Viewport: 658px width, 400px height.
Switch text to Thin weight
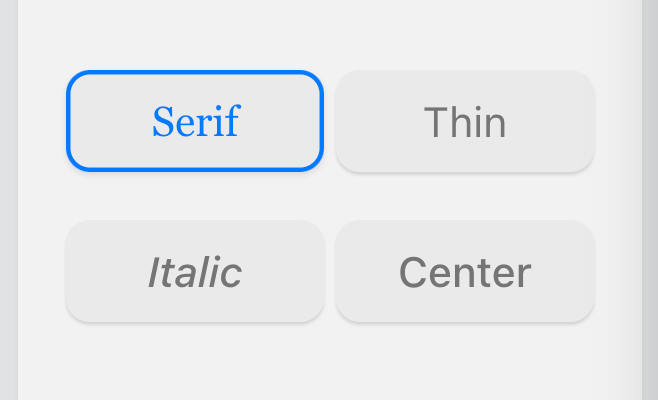(x=465, y=121)
